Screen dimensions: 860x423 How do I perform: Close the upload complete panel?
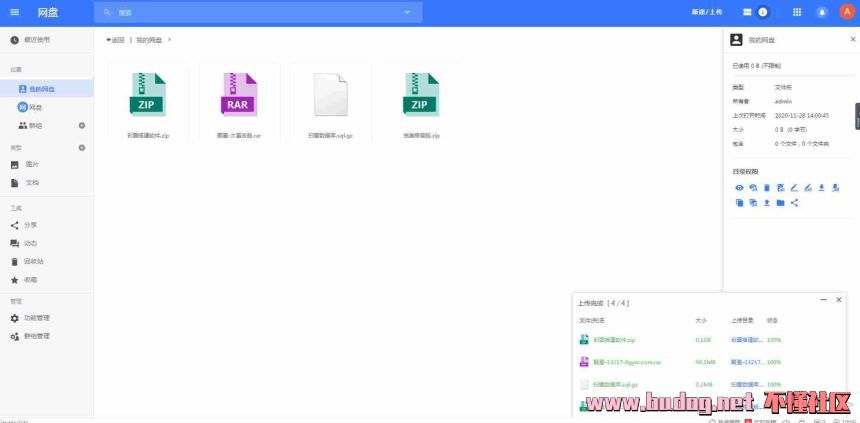(x=839, y=300)
